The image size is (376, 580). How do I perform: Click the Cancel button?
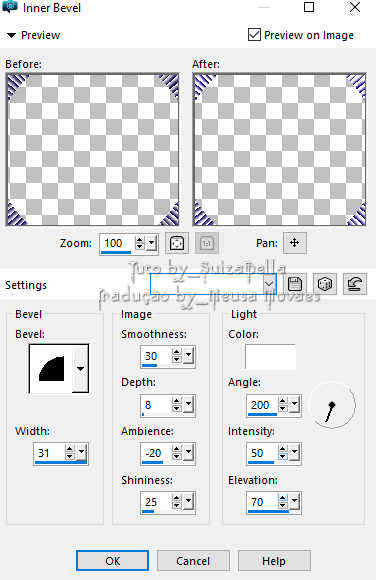pos(193,561)
